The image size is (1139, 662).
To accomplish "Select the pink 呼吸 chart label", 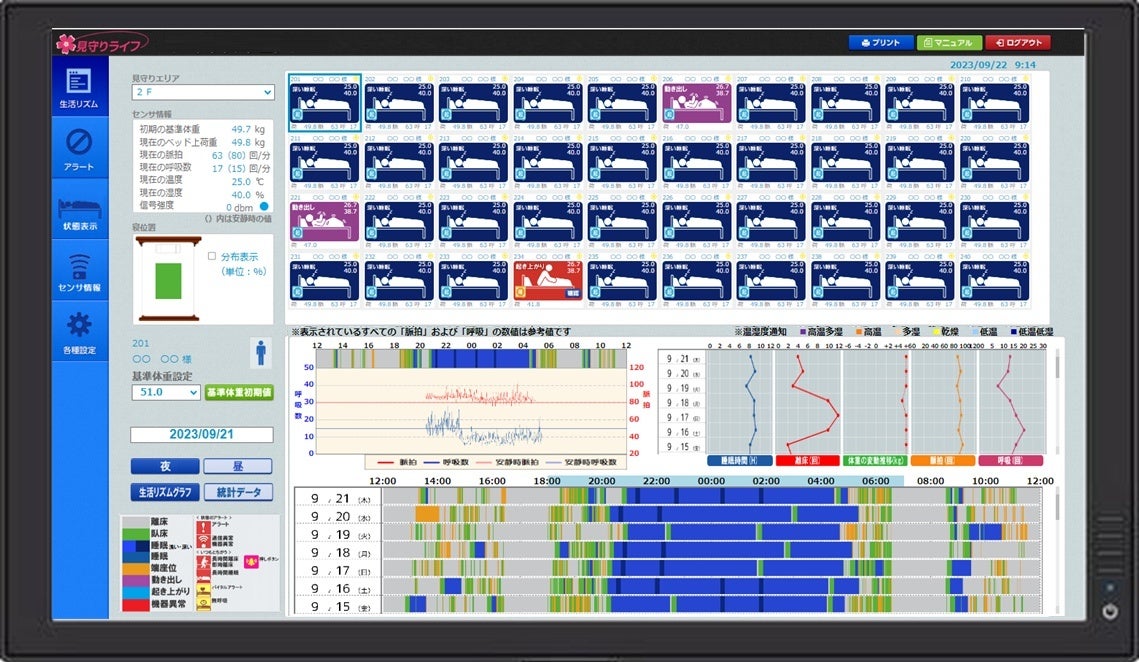I will pos(1010,461).
